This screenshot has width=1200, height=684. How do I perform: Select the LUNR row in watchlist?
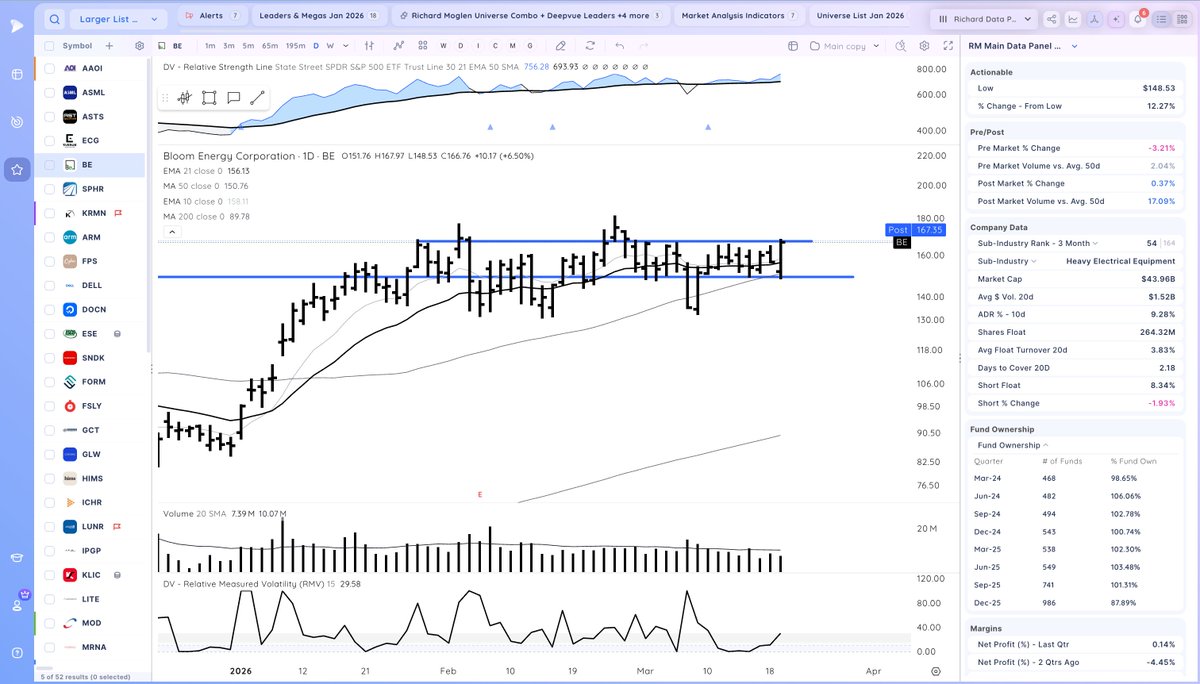coord(90,526)
